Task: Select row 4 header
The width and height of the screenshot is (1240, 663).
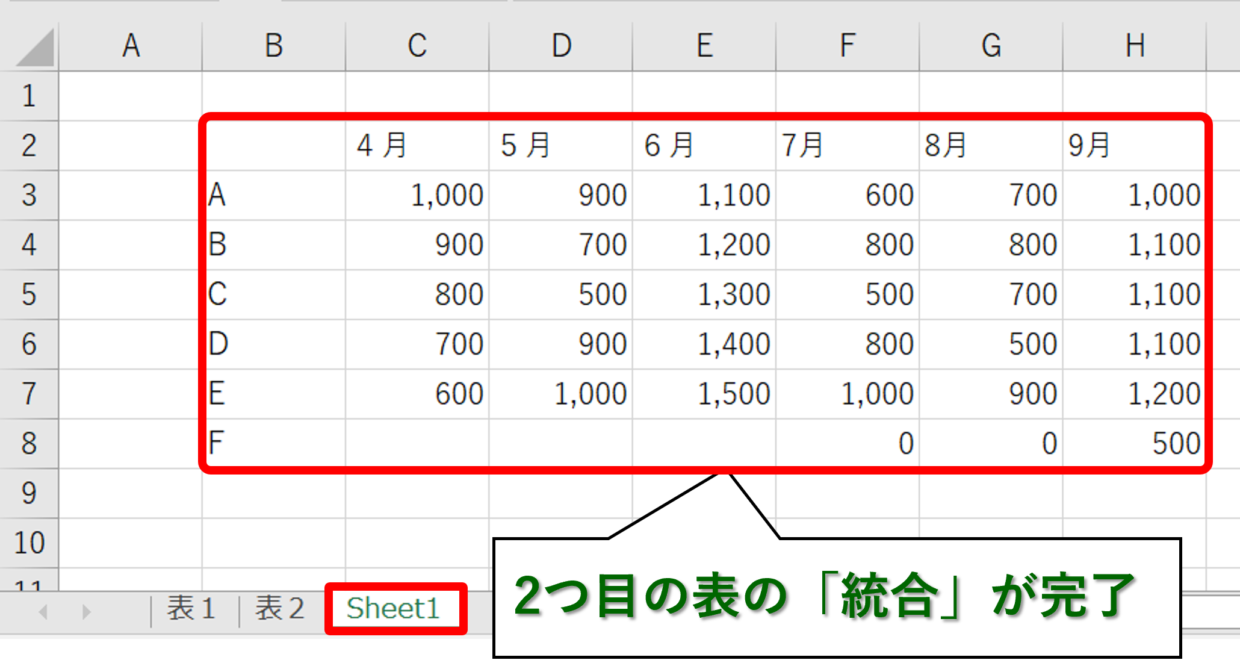Action: click(29, 245)
